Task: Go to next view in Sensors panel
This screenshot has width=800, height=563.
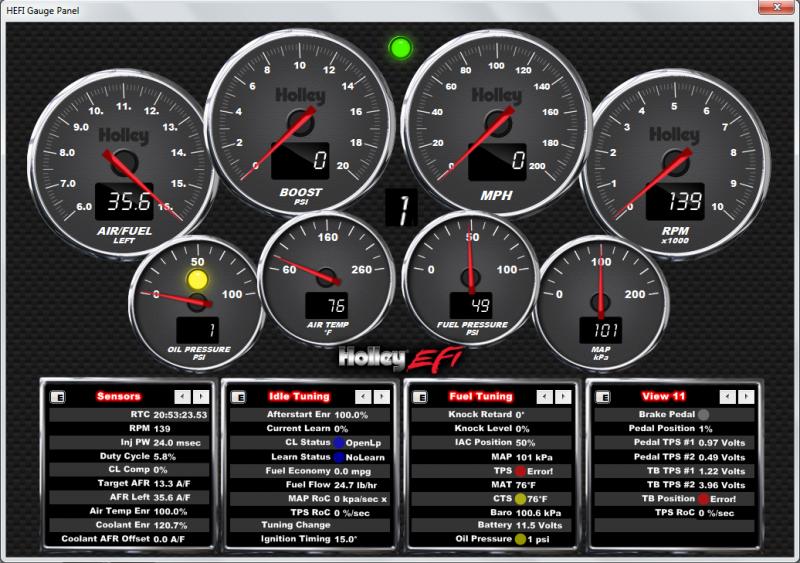Action: pyautogui.click(x=201, y=397)
